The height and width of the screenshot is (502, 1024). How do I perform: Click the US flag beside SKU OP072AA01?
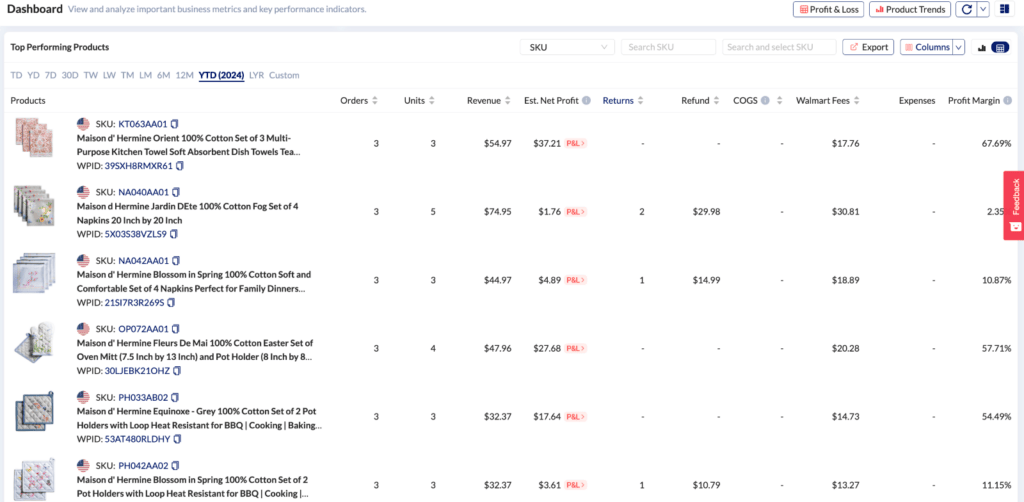(x=83, y=328)
